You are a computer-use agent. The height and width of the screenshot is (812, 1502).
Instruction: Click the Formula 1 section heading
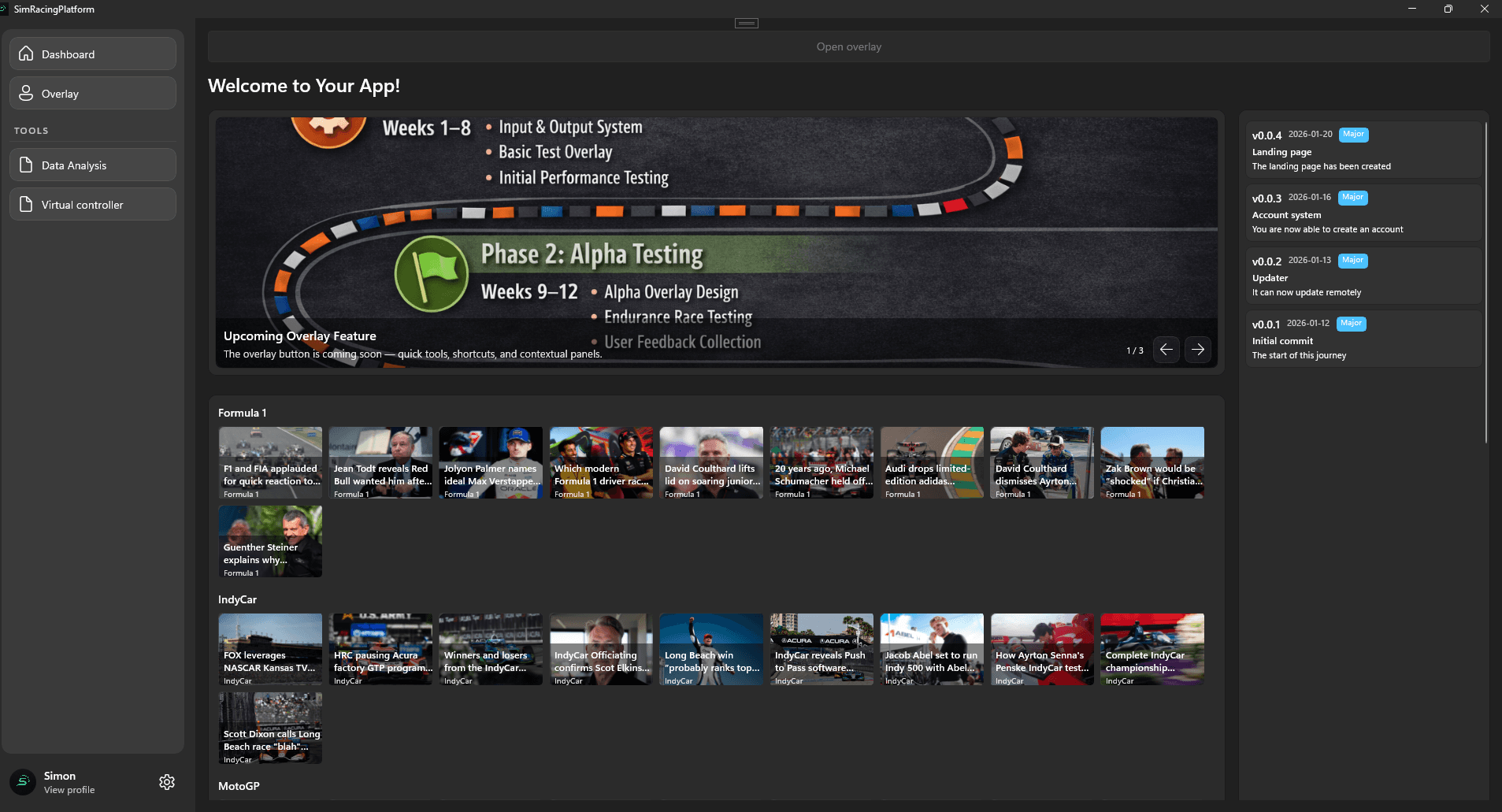tap(243, 413)
